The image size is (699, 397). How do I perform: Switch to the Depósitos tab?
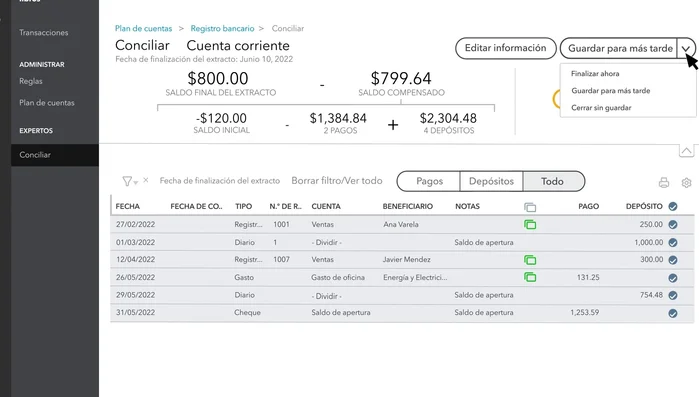pos(491,181)
